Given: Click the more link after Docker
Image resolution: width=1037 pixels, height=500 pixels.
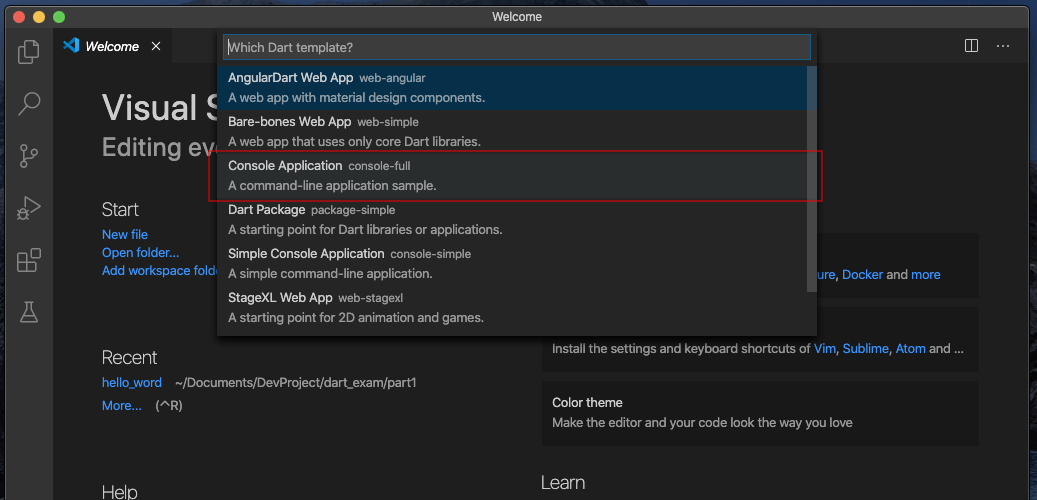Looking at the screenshot, I should [925, 274].
